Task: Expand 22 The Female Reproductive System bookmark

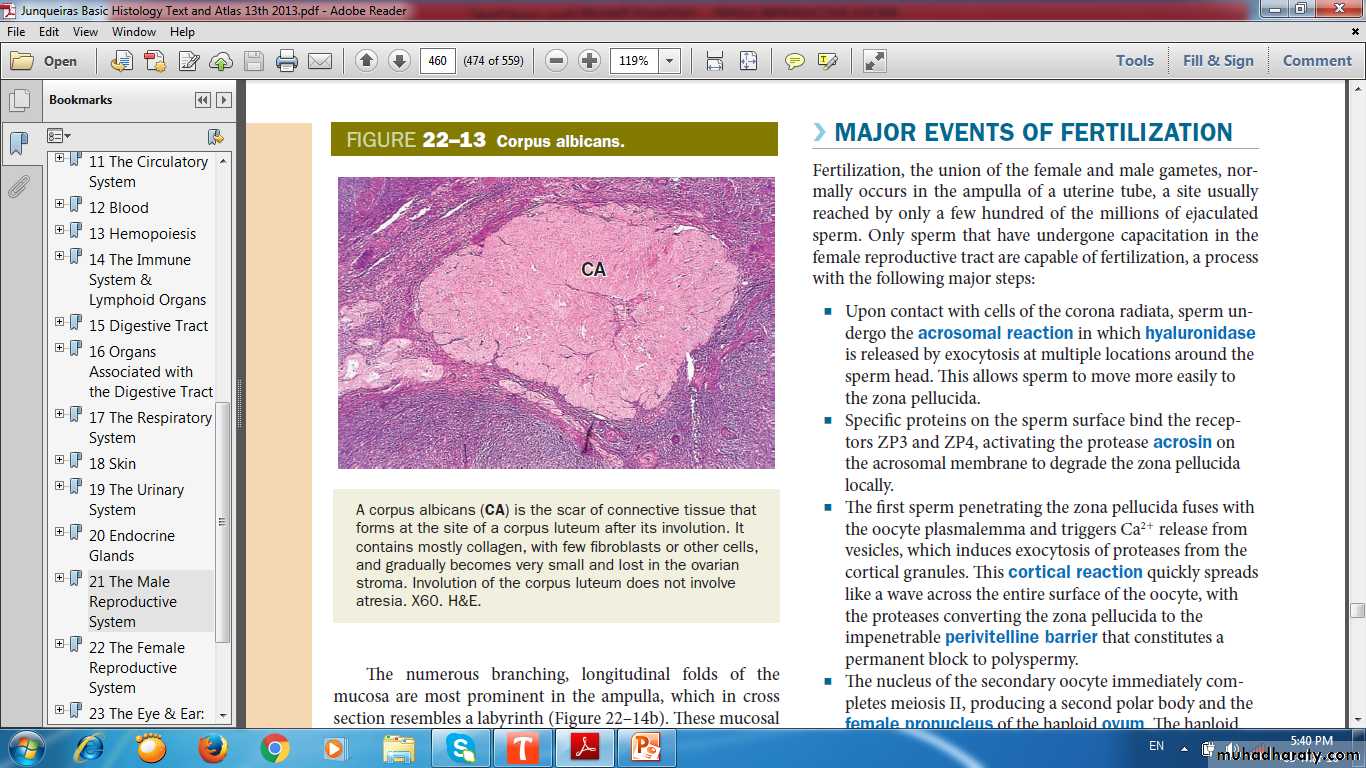Action: pyautogui.click(x=60, y=644)
